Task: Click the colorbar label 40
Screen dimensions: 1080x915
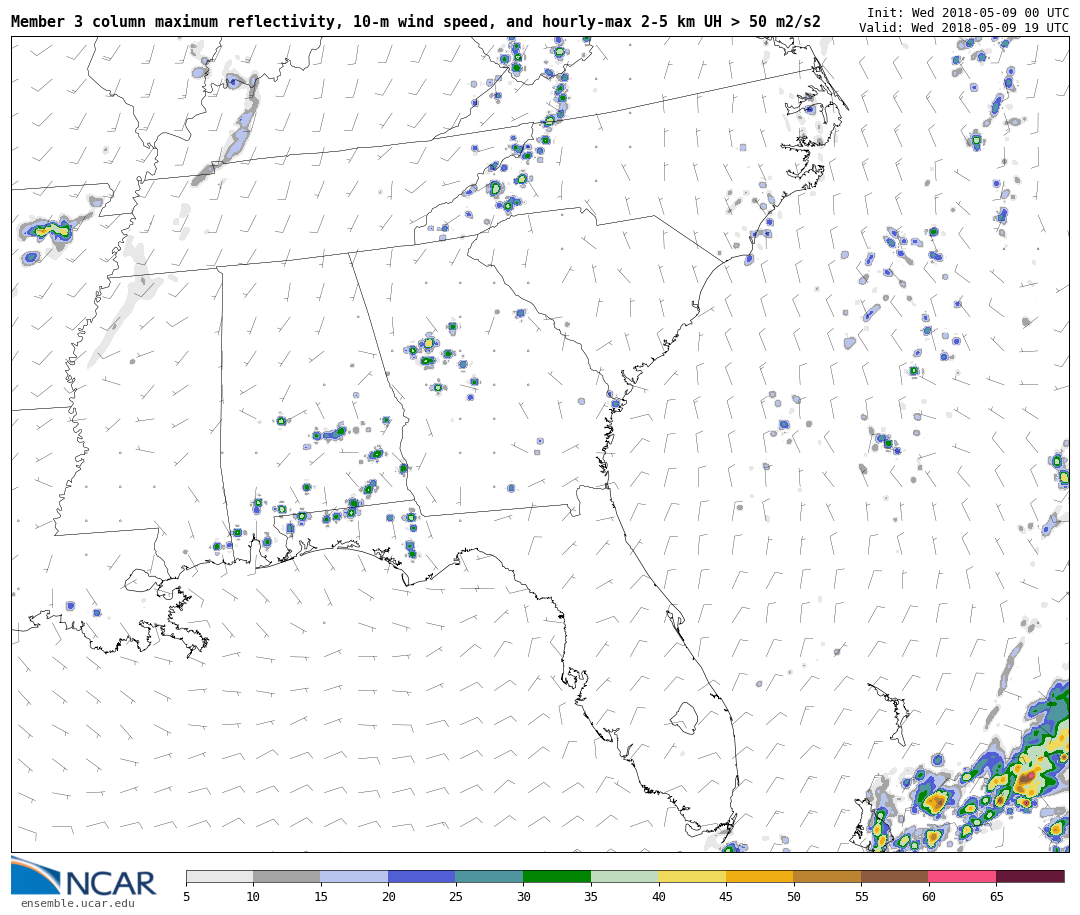Action: click(658, 896)
